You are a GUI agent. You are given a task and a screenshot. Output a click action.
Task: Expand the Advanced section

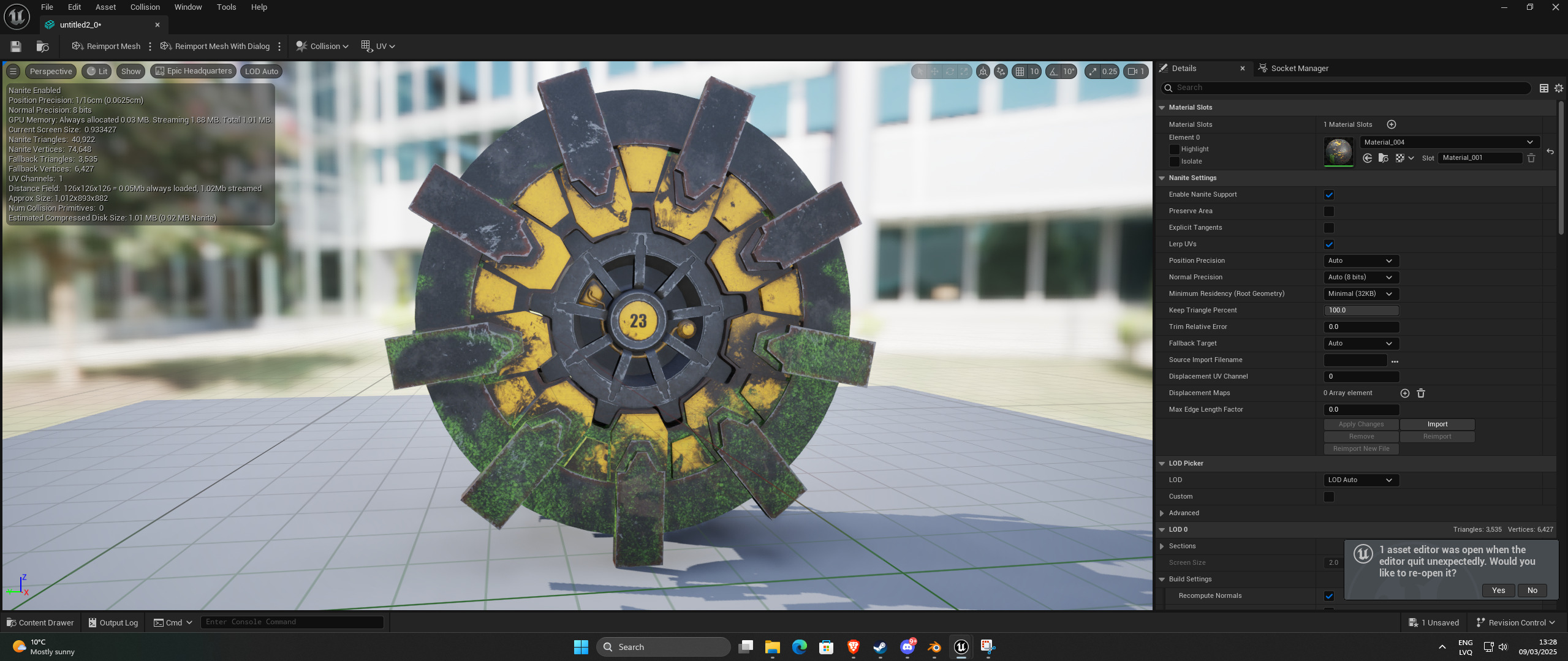coord(1162,513)
